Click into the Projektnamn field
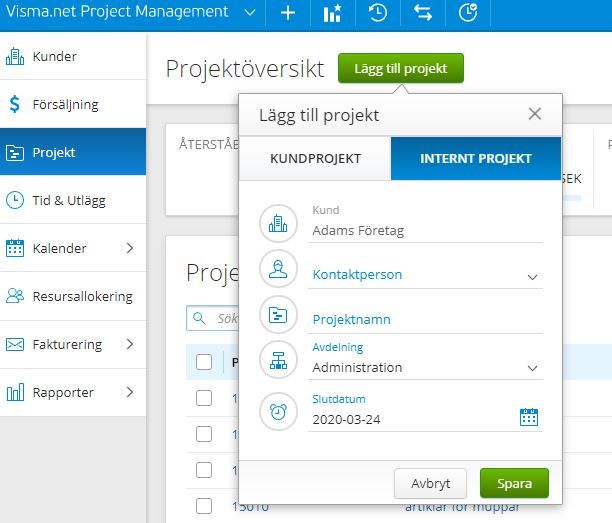The height and width of the screenshot is (523, 612). coord(425,320)
